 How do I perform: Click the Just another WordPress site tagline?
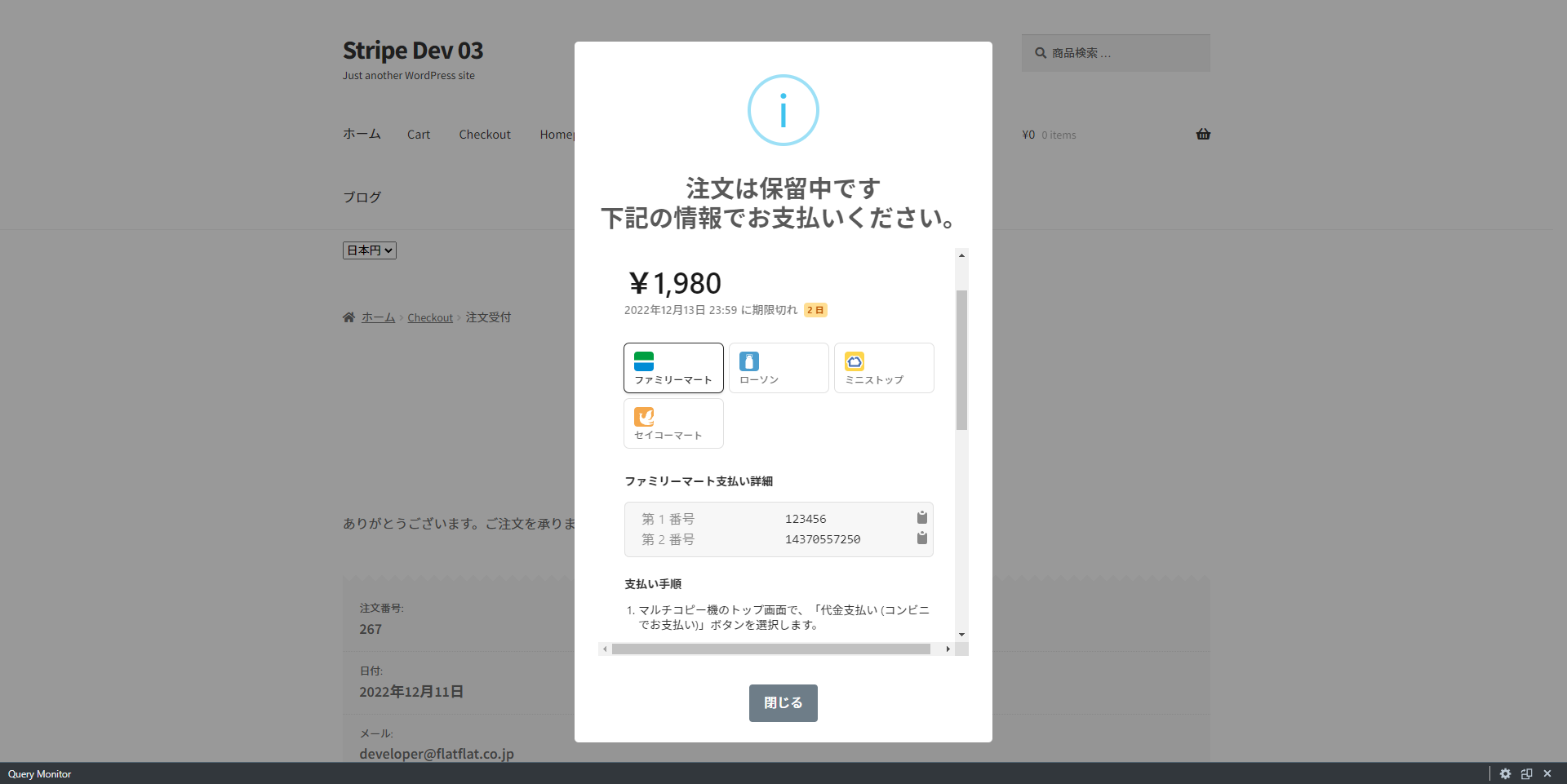409,76
